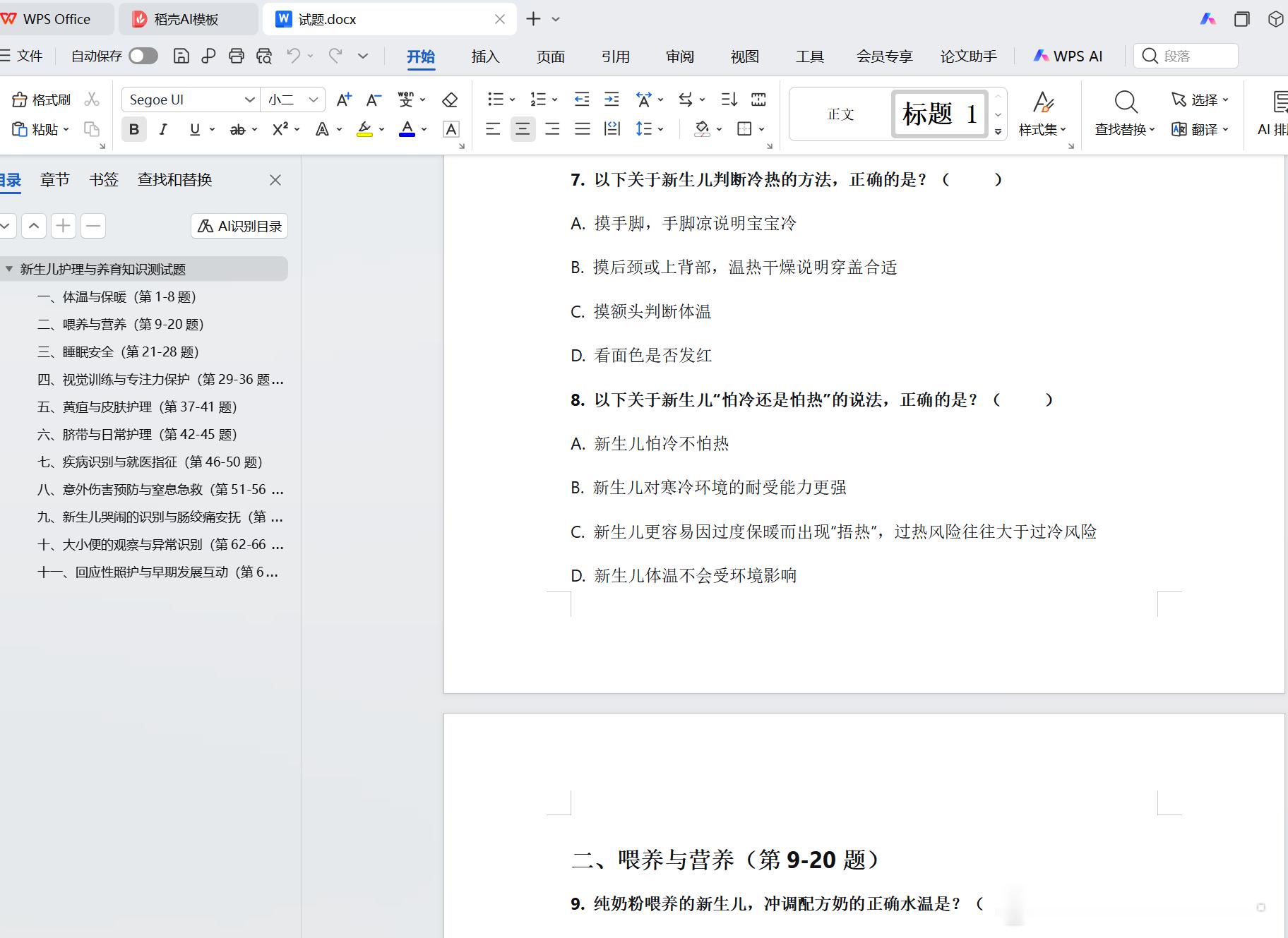Open new tab with plus button
This screenshot has height=938, width=1288.
pos(534,19)
